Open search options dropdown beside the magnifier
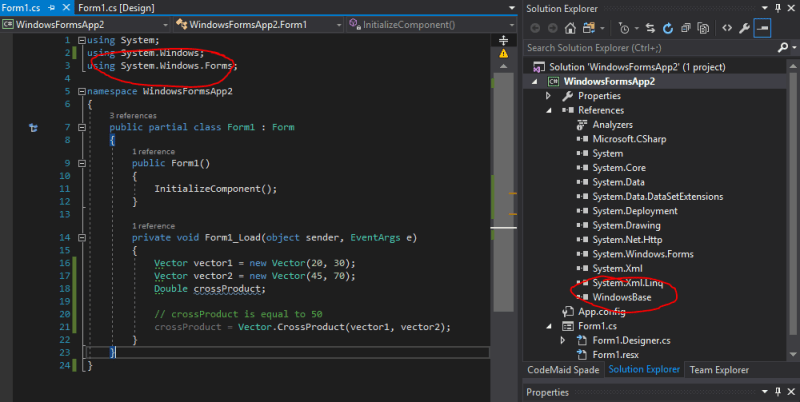800x402 pixels. (794, 48)
